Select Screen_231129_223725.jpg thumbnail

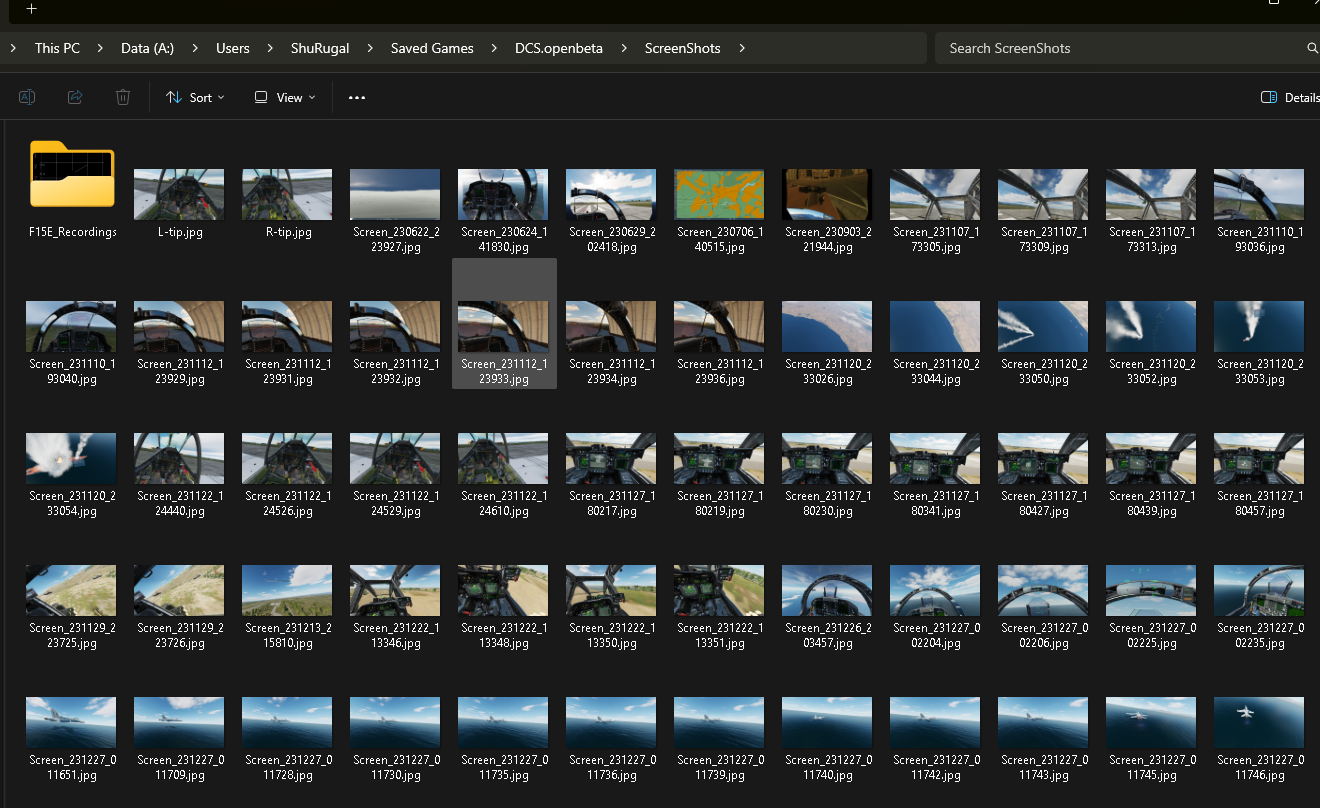71,590
